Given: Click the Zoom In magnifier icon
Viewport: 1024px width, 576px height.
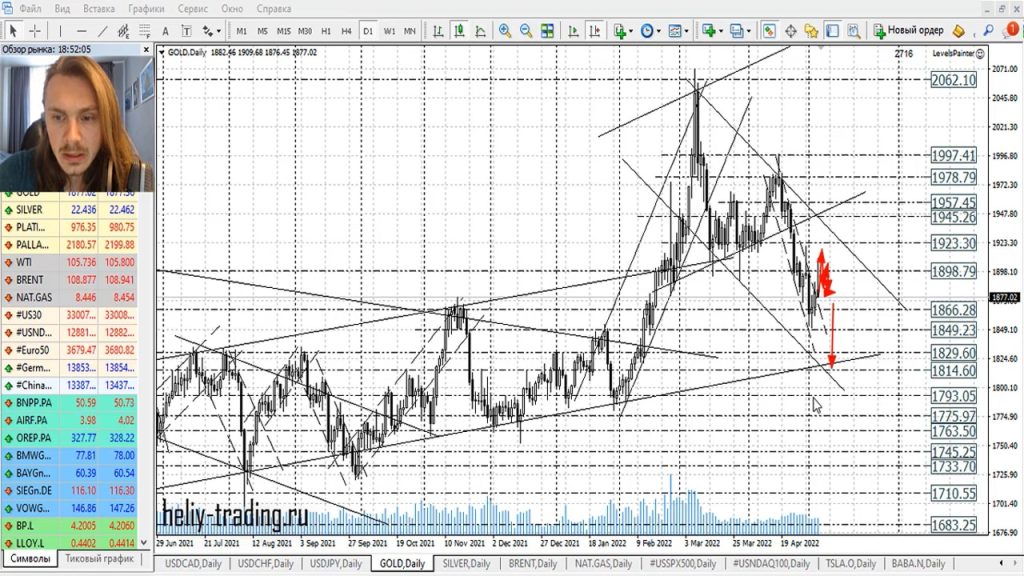Looking at the screenshot, I should pyautogui.click(x=505, y=30).
